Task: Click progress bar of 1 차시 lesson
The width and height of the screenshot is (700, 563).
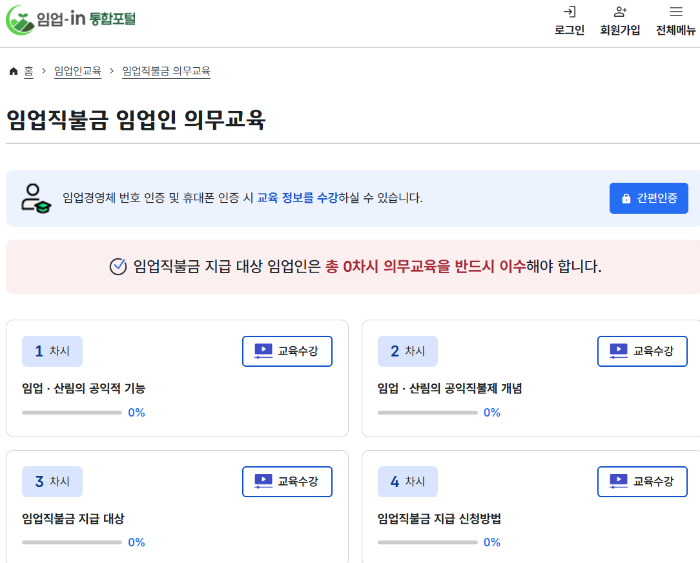Action: coord(72,413)
